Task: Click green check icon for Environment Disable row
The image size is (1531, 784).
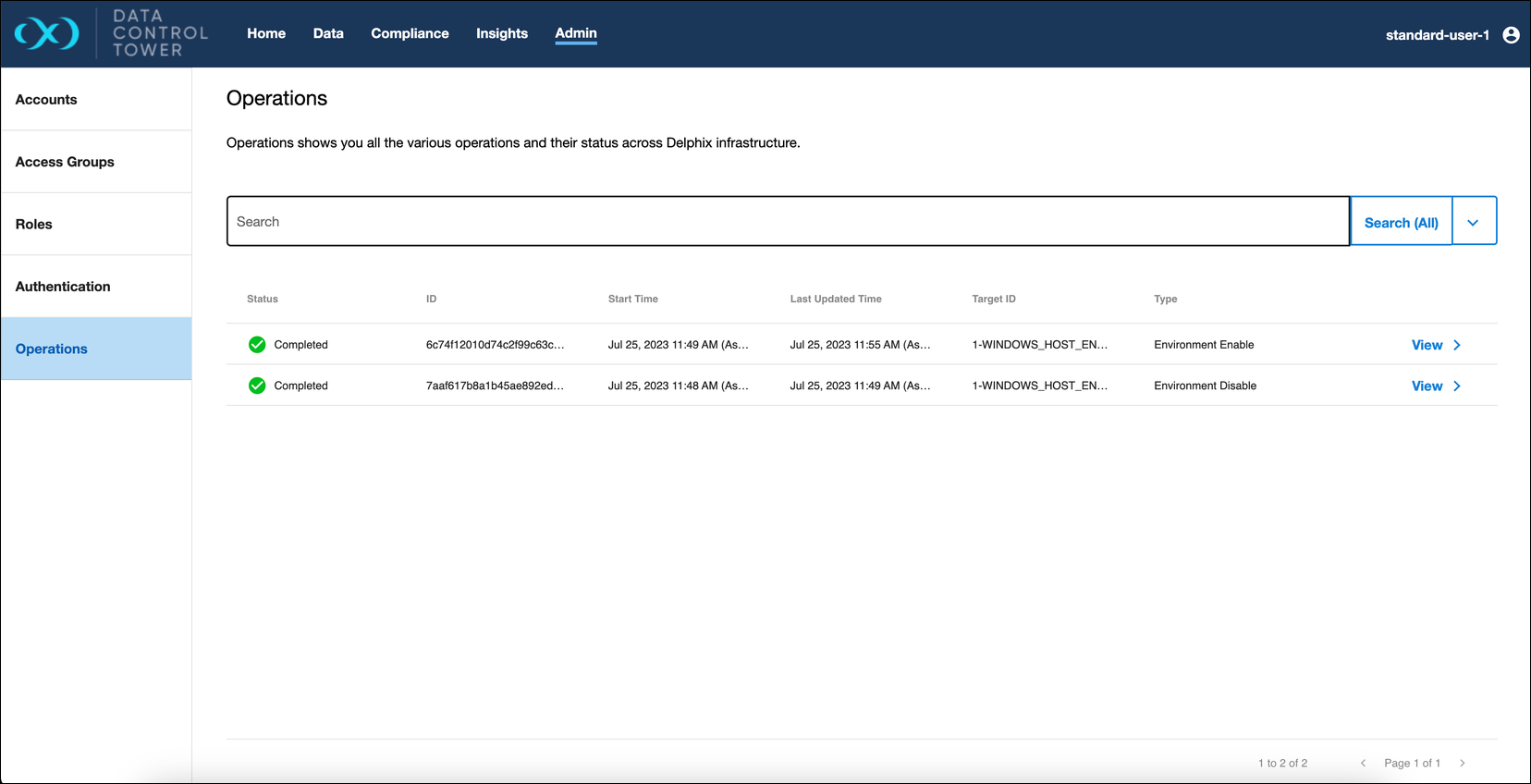Action: 257,386
